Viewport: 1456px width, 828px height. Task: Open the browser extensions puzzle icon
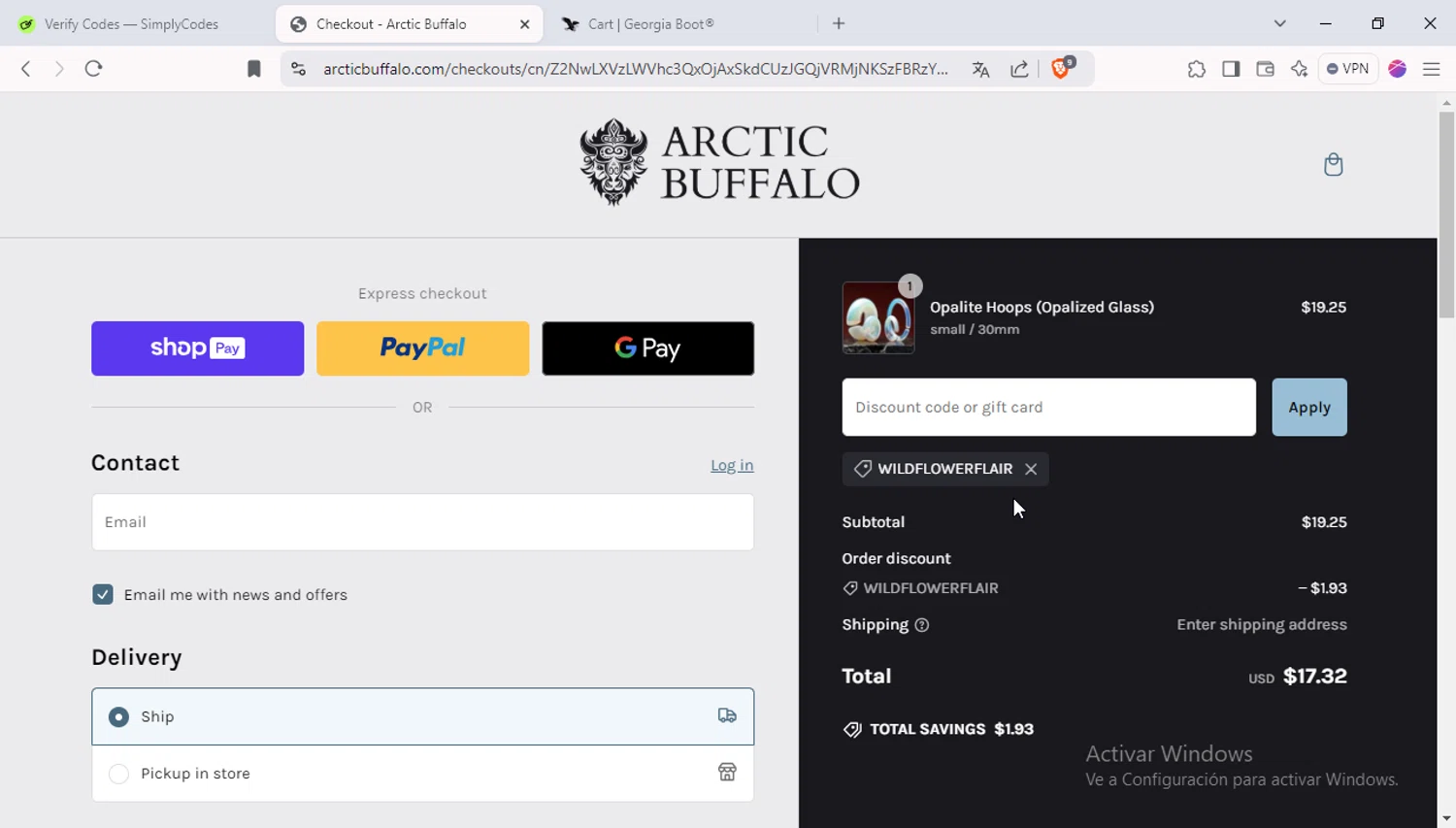tap(1196, 69)
